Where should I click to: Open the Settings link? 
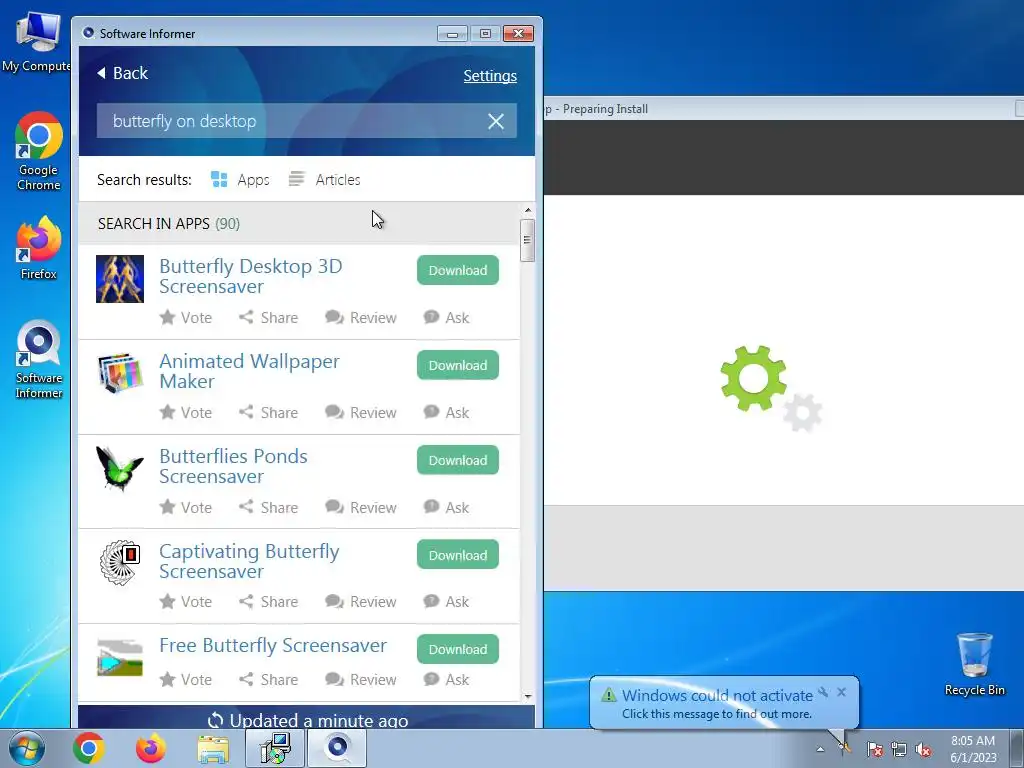point(490,76)
